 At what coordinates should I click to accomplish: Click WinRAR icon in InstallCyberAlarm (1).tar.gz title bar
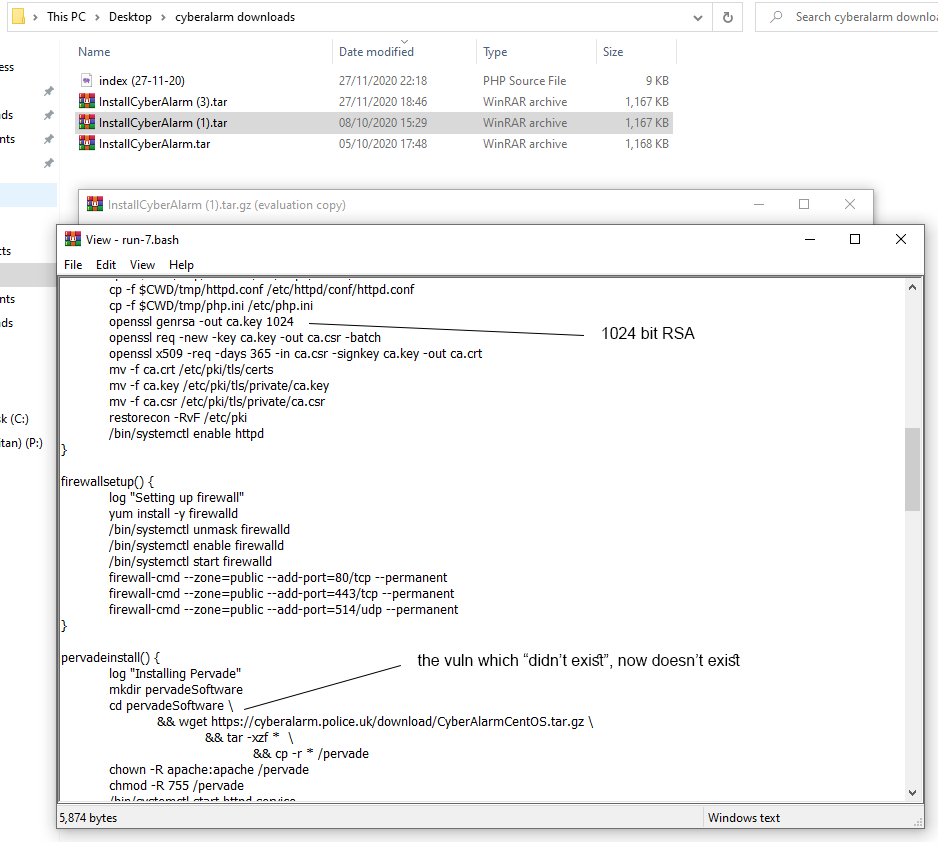click(95, 204)
